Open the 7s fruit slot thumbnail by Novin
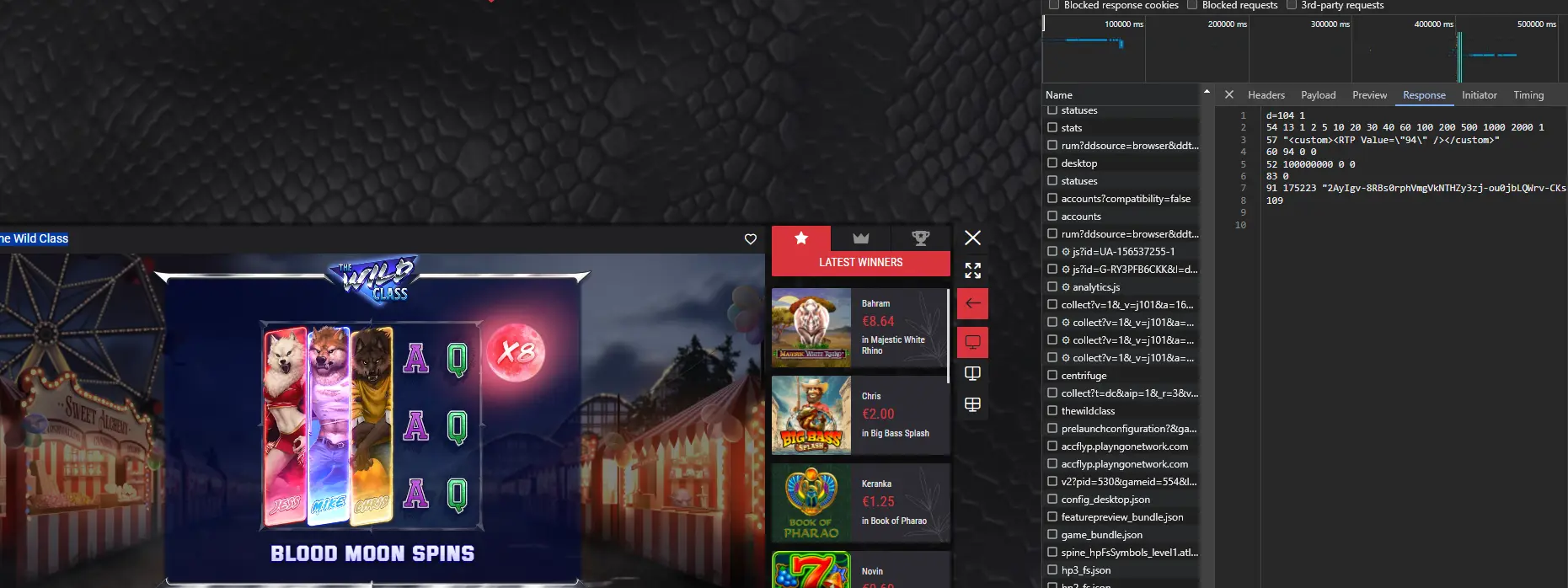This screenshot has width=1568, height=588. 811,570
